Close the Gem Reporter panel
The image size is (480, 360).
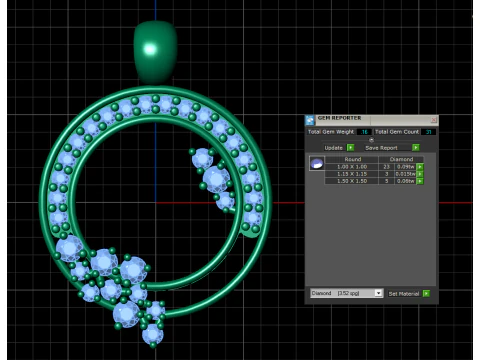[434, 120]
